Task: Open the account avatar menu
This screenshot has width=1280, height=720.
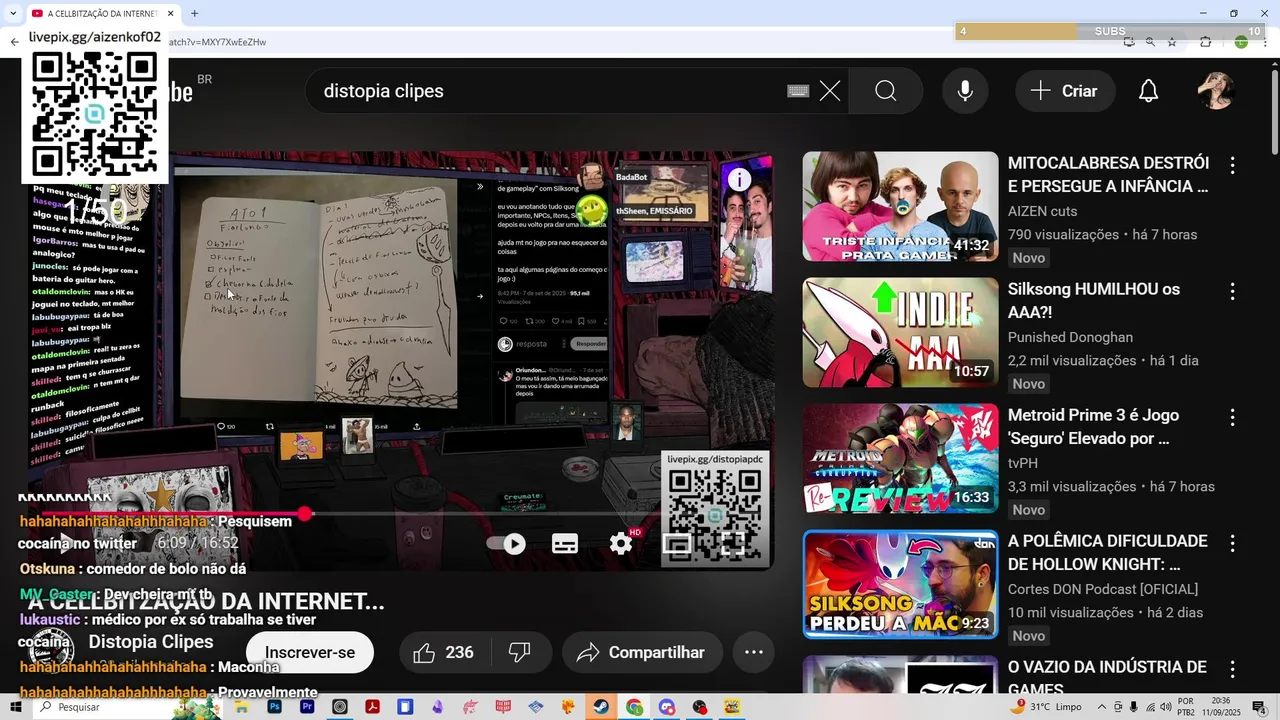Action: [1216, 91]
